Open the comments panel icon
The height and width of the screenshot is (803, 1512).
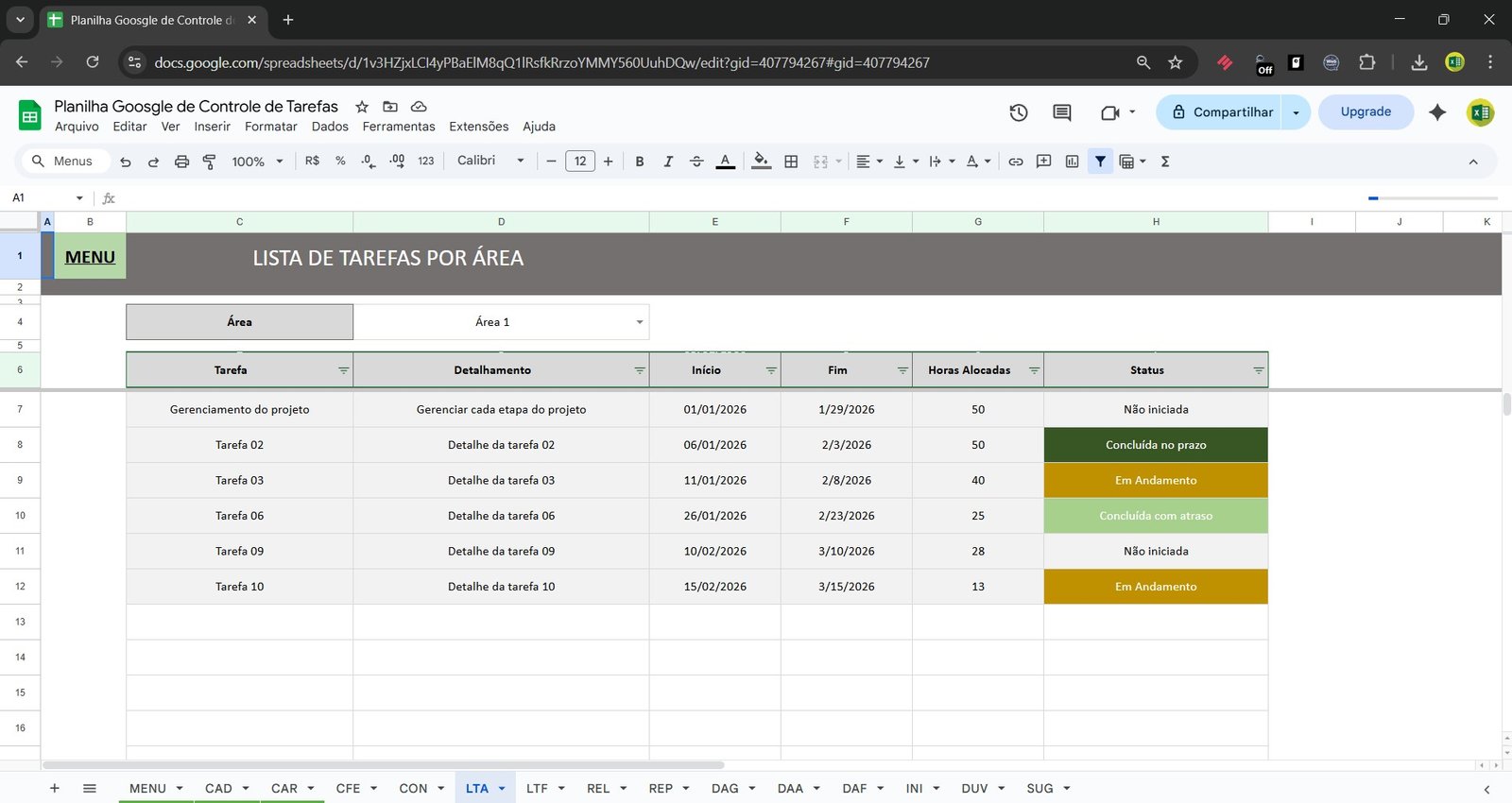(x=1061, y=112)
